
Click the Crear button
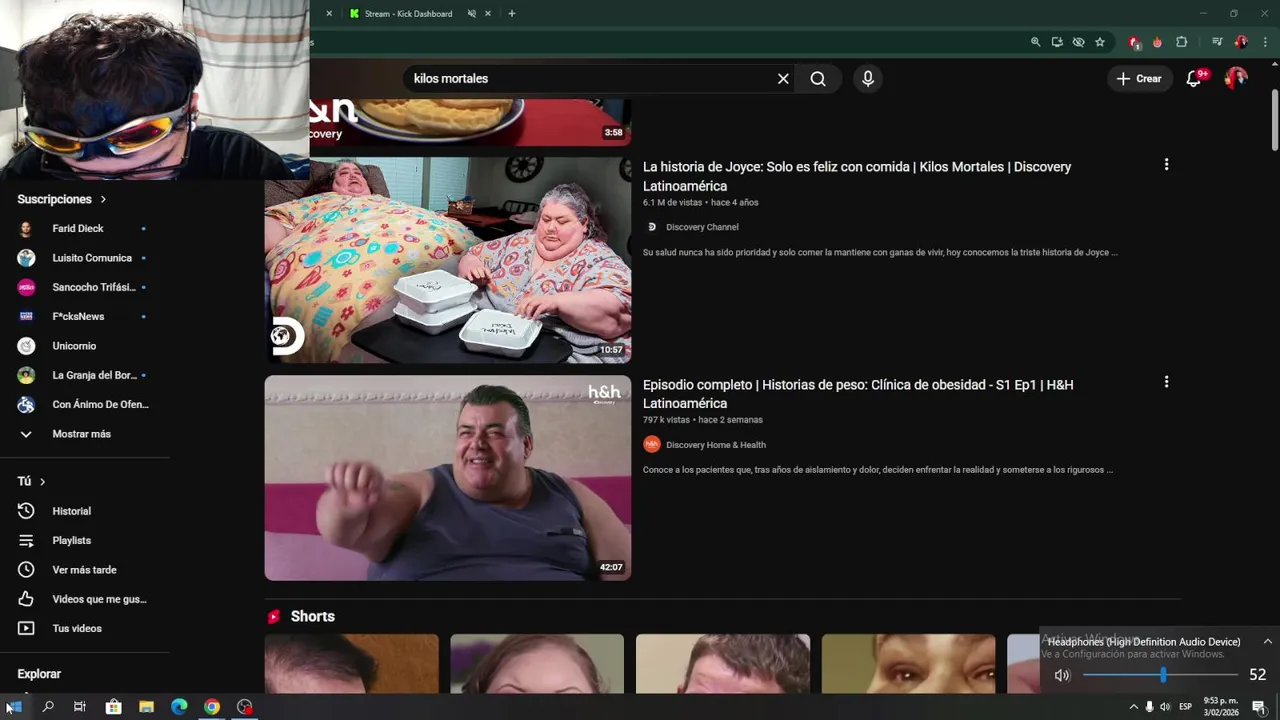(1139, 79)
